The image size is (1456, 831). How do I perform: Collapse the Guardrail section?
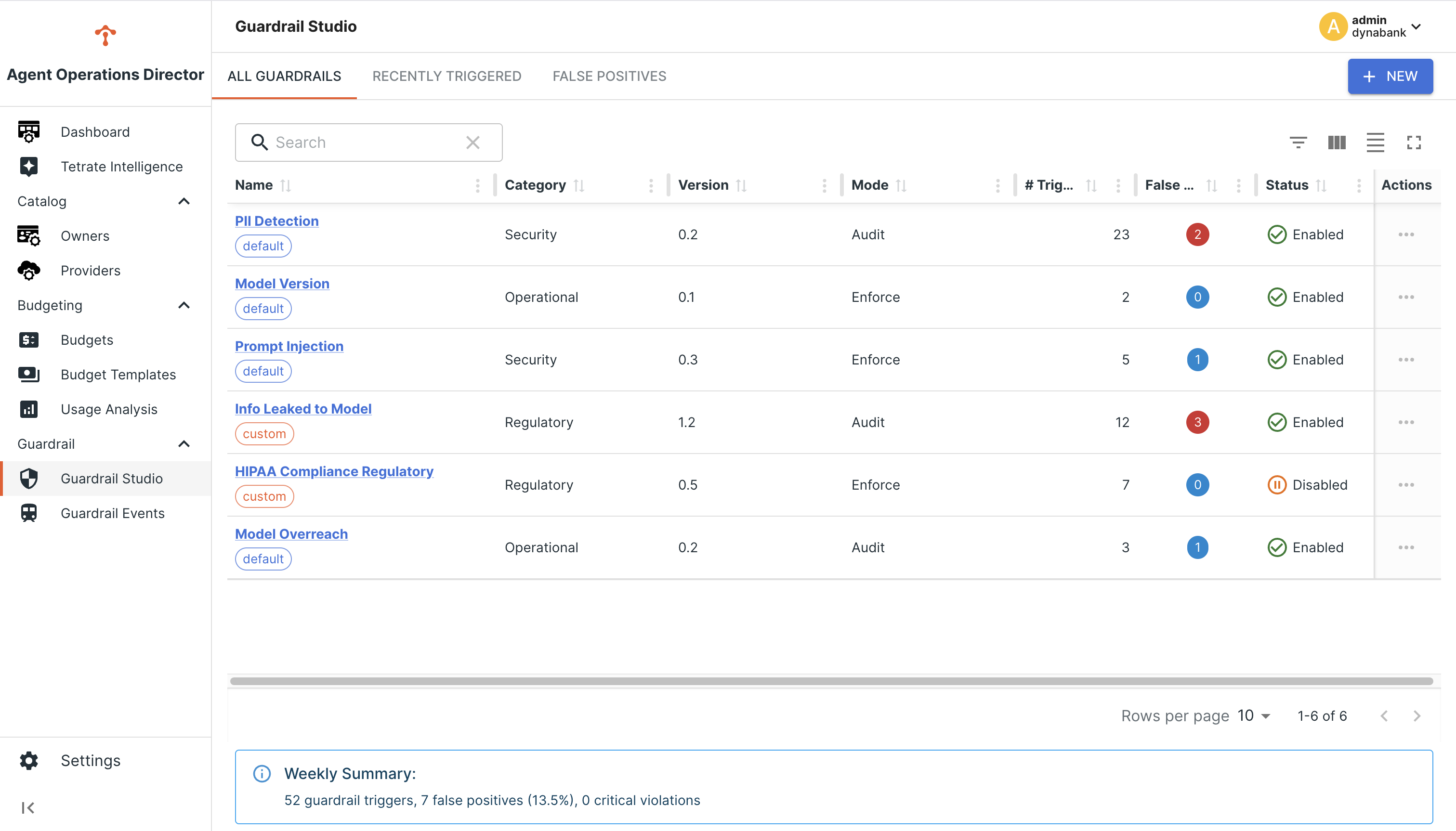point(184,444)
